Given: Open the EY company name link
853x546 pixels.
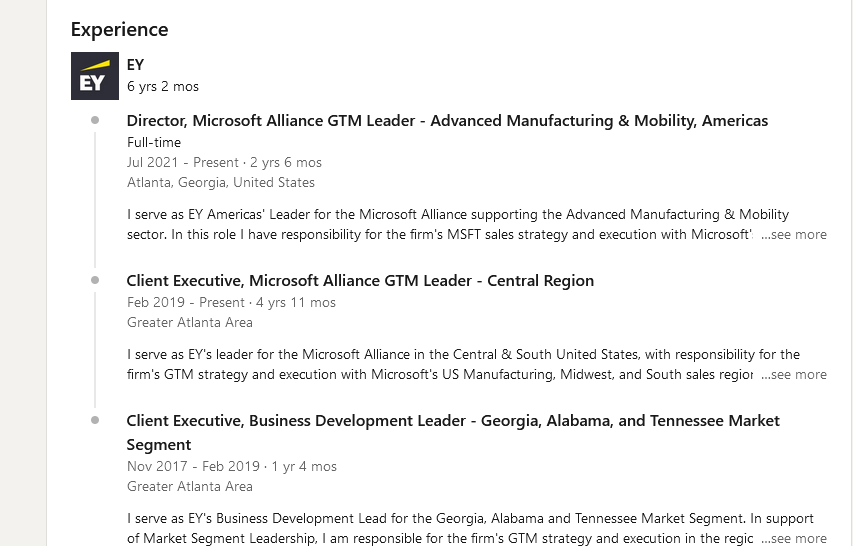Looking at the screenshot, I should click(x=135, y=65).
